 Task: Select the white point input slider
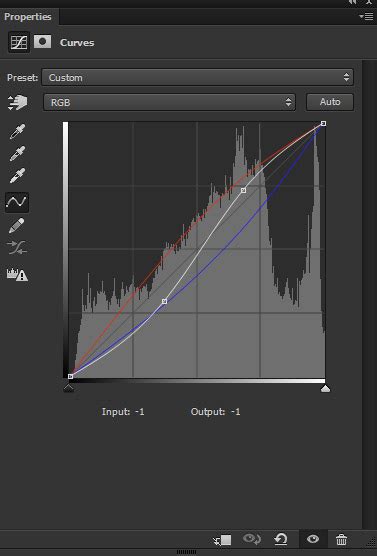(325, 388)
